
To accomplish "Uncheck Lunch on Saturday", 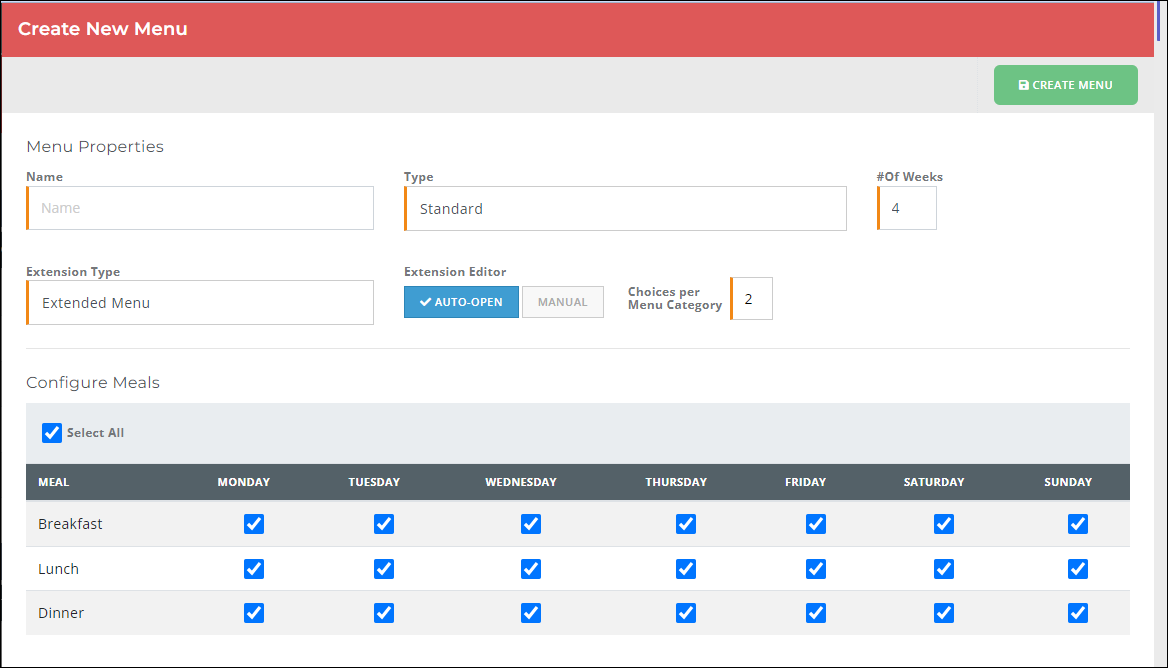I will (944, 568).
